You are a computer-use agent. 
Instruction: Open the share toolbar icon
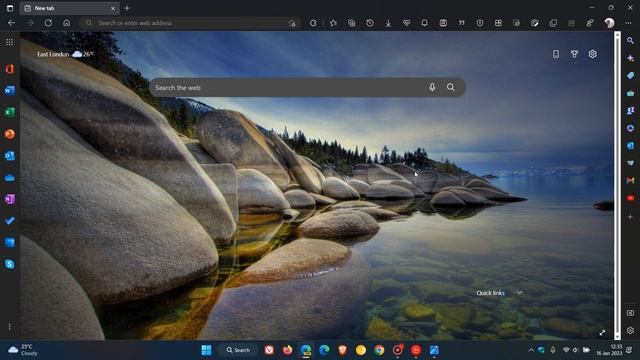[571, 23]
